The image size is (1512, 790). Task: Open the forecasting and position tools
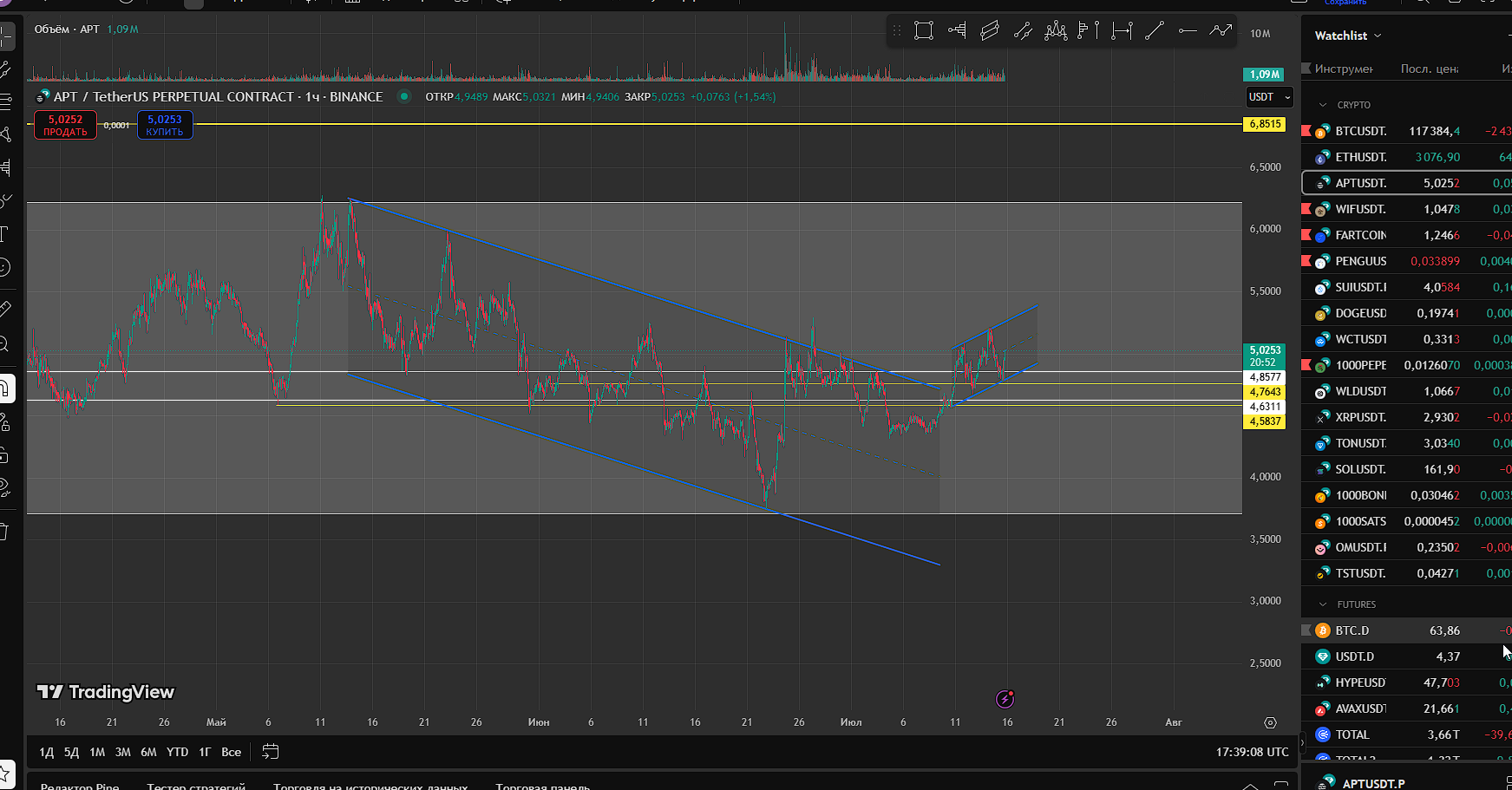coord(6,167)
